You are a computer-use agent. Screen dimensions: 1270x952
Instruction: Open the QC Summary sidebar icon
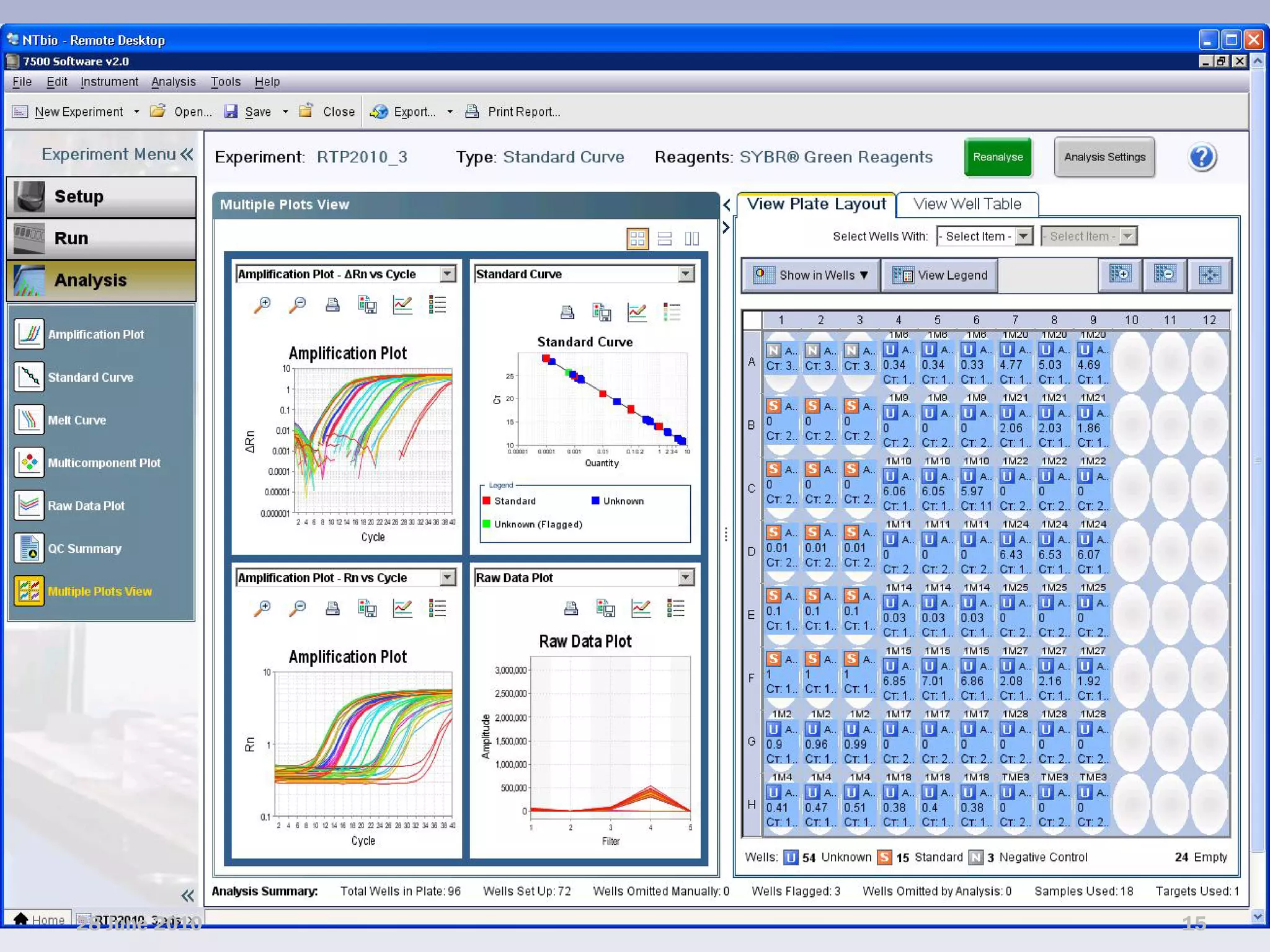pos(29,548)
